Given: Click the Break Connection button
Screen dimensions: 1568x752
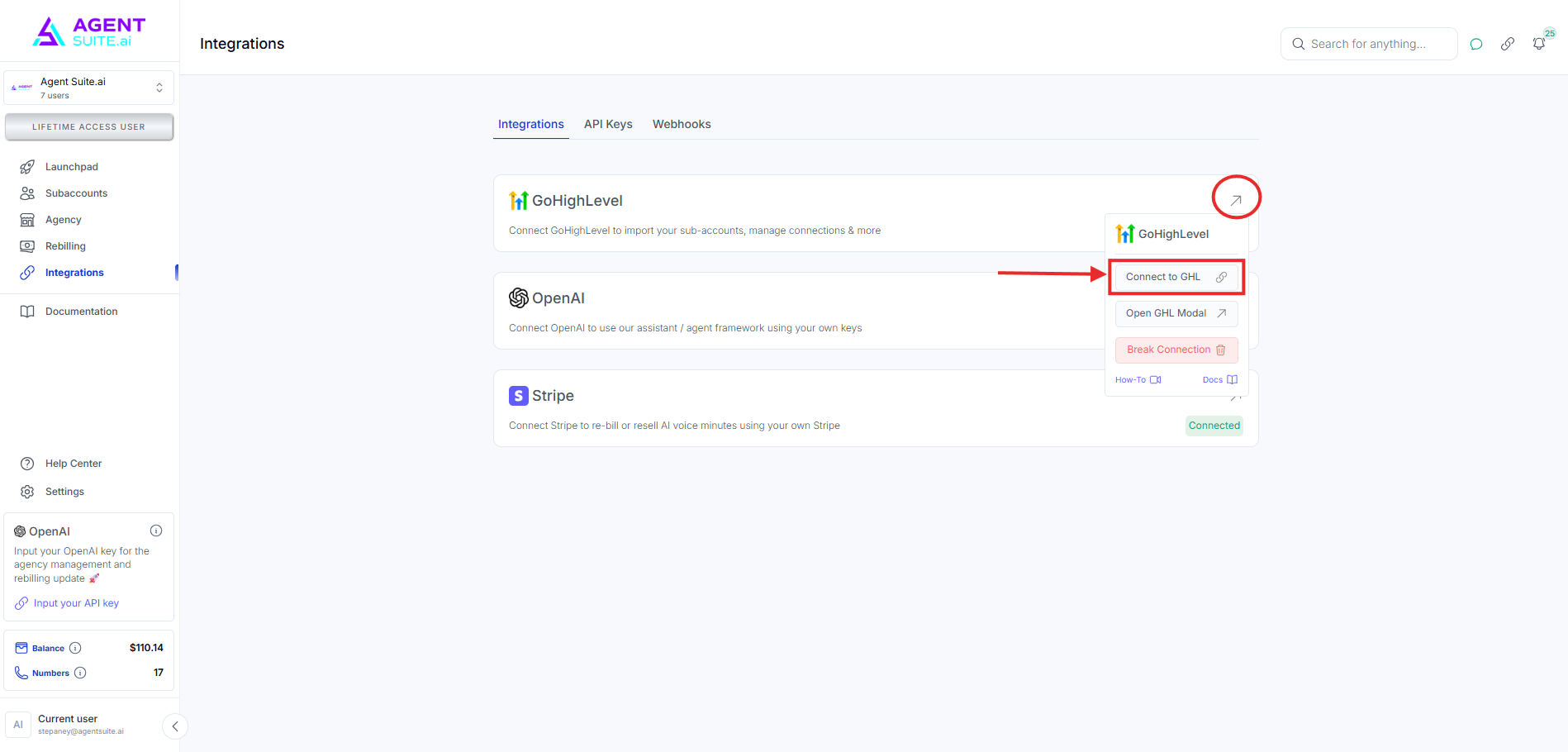Looking at the screenshot, I should (x=1176, y=350).
